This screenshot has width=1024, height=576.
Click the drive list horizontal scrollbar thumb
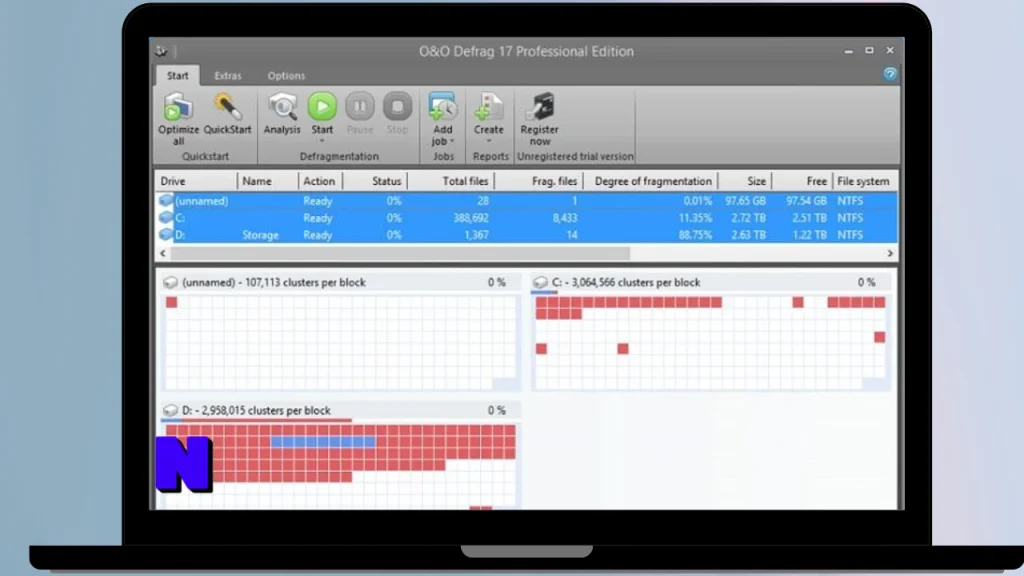point(400,253)
